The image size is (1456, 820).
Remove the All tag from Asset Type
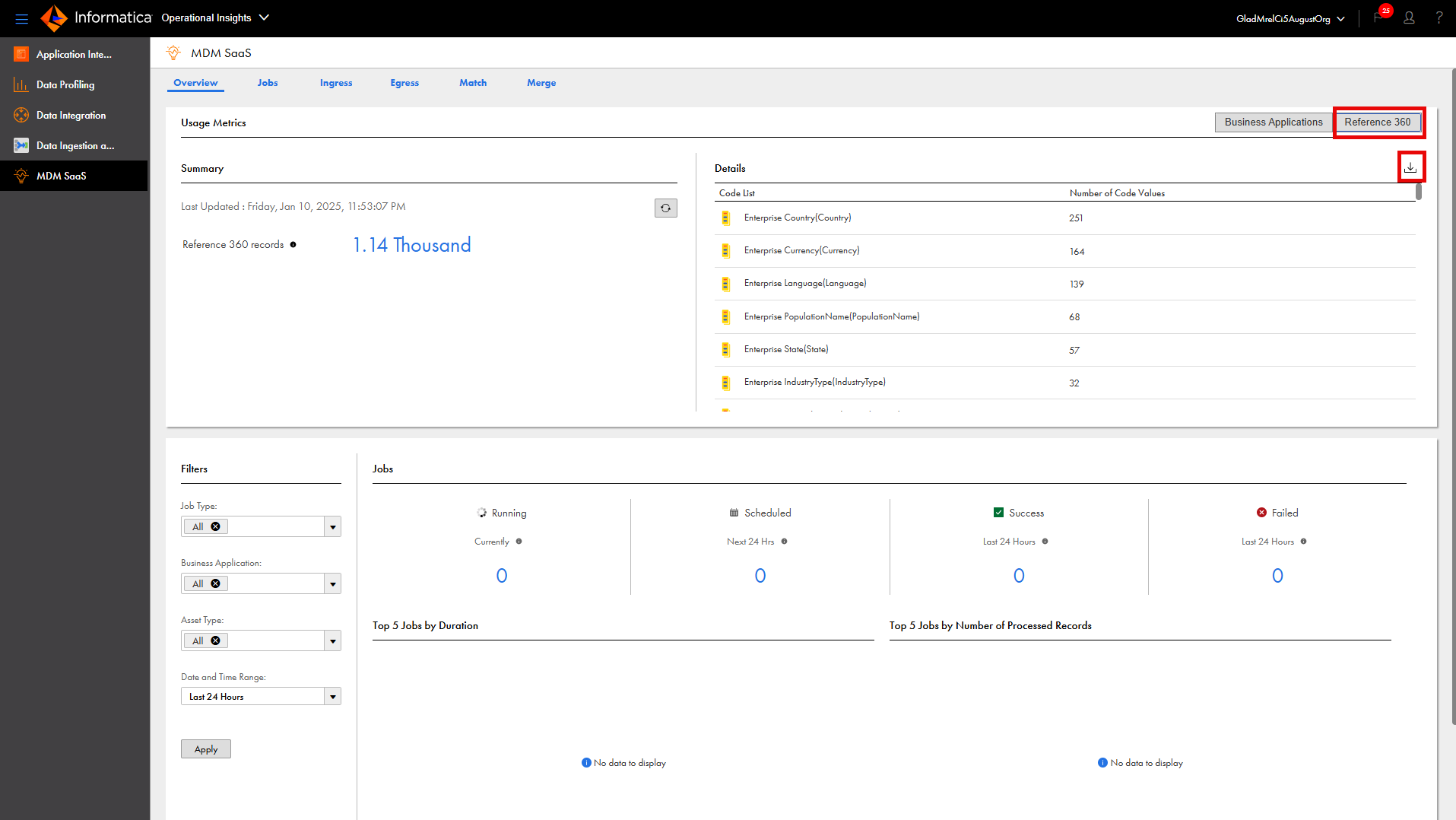coord(215,640)
